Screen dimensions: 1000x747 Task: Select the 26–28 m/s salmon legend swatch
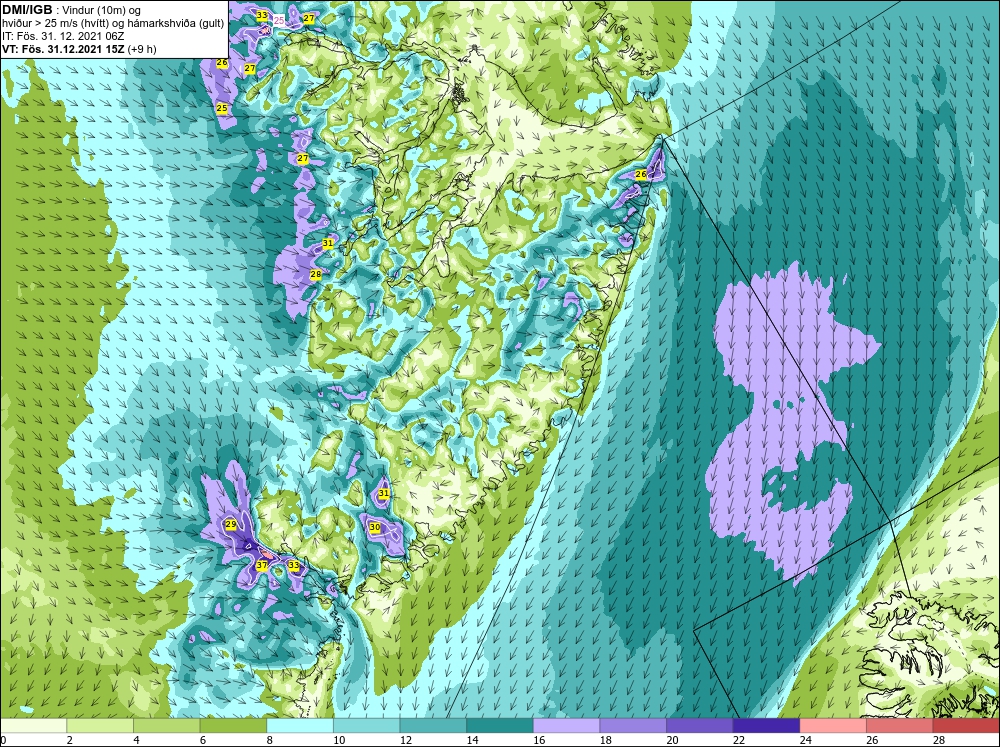point(899,725)
